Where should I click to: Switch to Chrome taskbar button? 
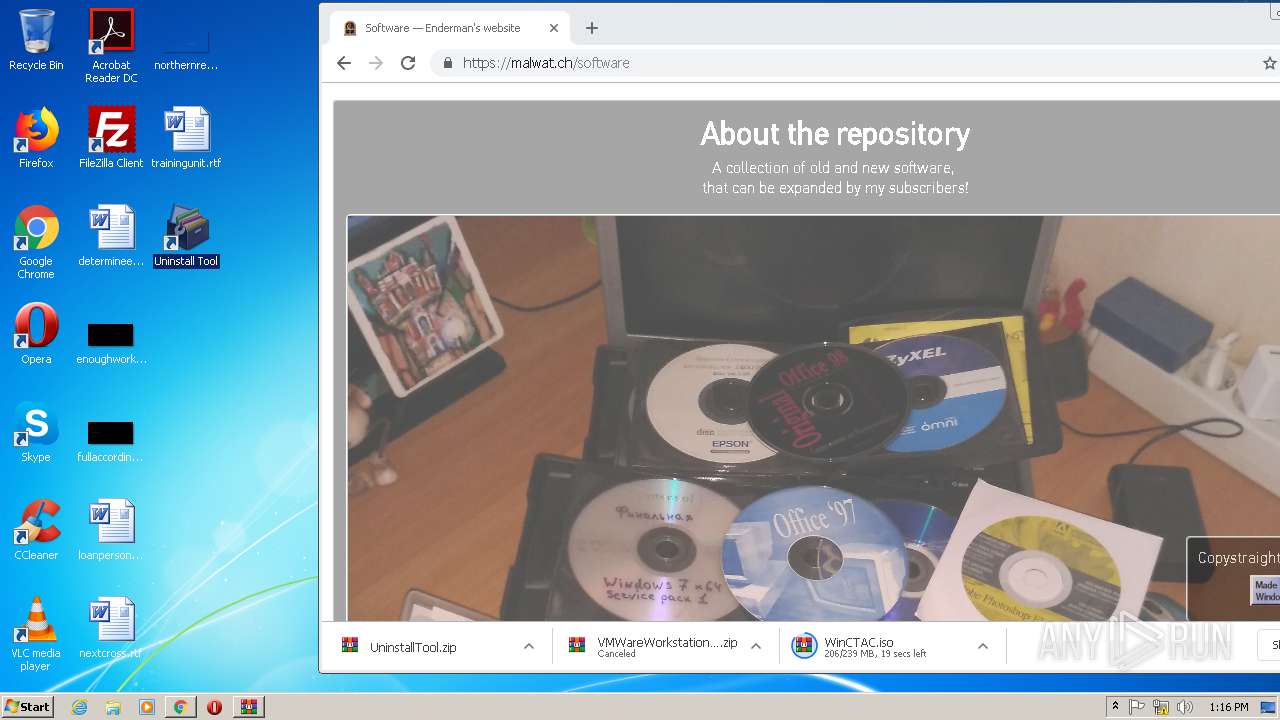[180, 707]
